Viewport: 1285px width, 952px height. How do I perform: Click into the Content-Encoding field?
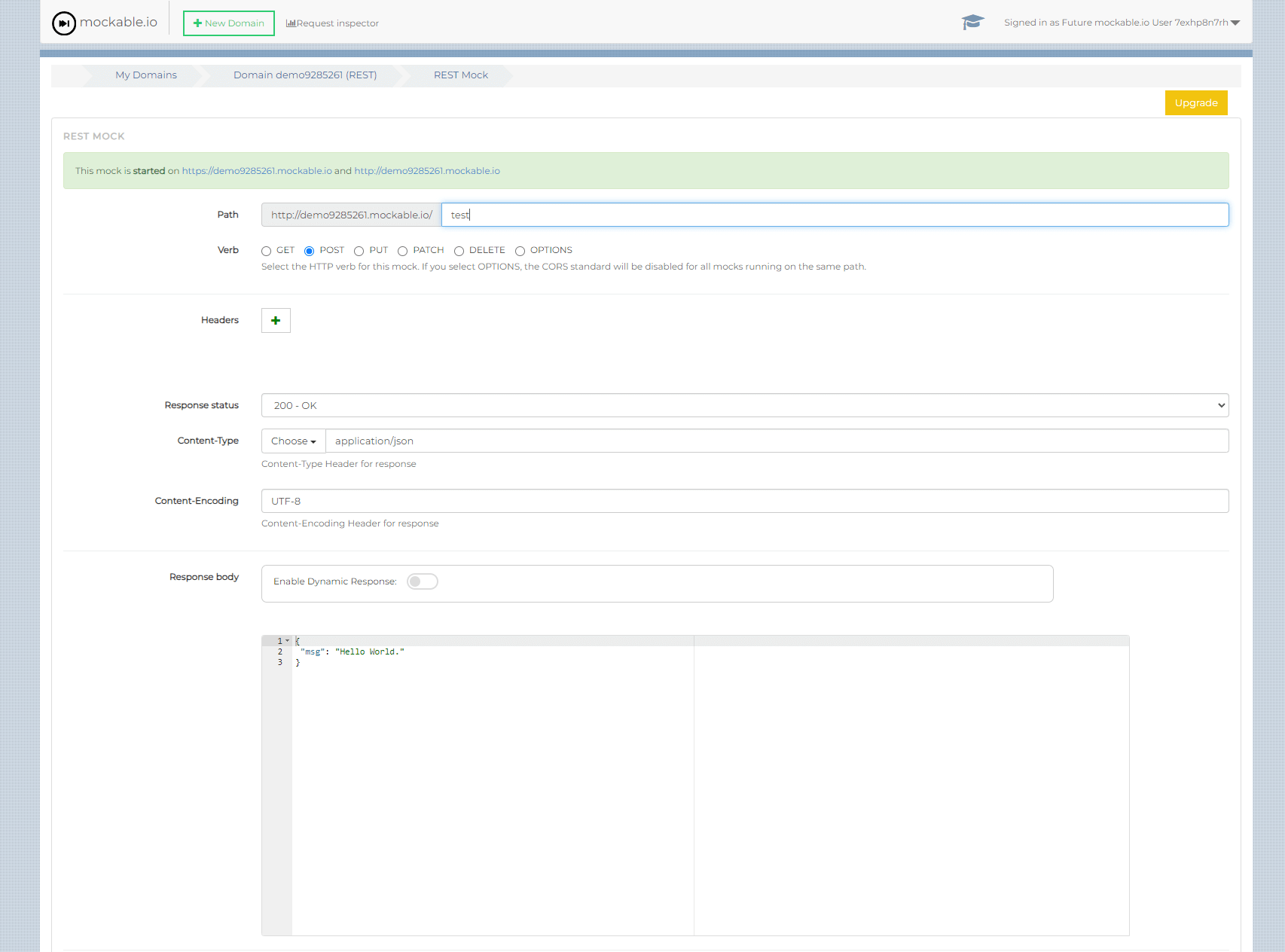pos(744,501)
